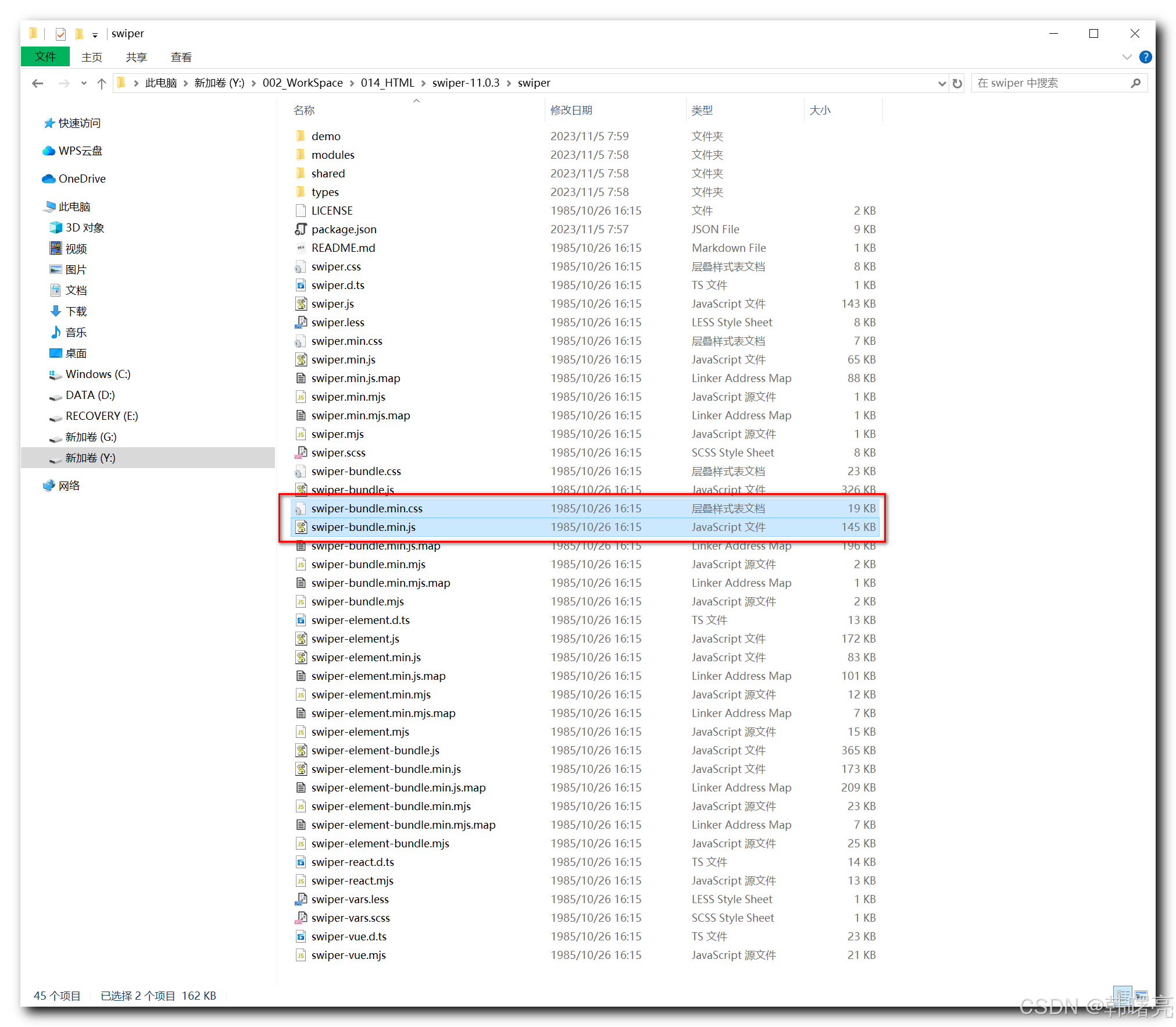The height and width of the screenshot is (1027, 1176).
Task: Switch to the 查看 tab
Action: [x=181, y=57]
